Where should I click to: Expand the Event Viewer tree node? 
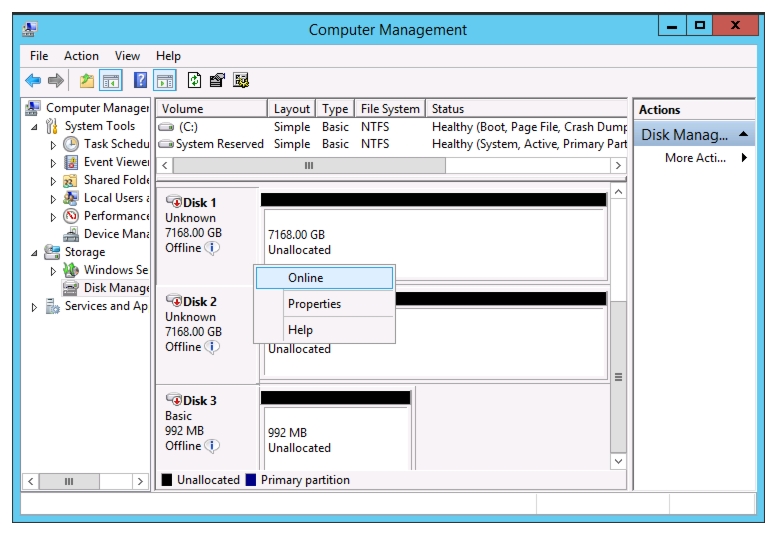(53, 163)
